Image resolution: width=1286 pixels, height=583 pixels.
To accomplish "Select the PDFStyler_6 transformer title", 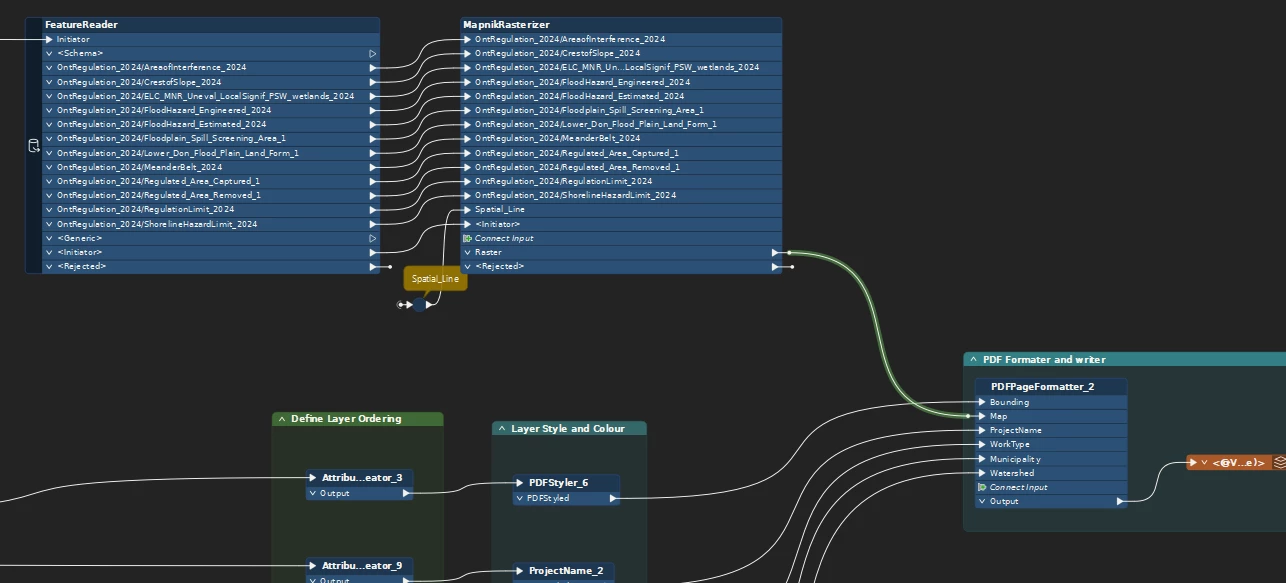I will coord(558,482).
